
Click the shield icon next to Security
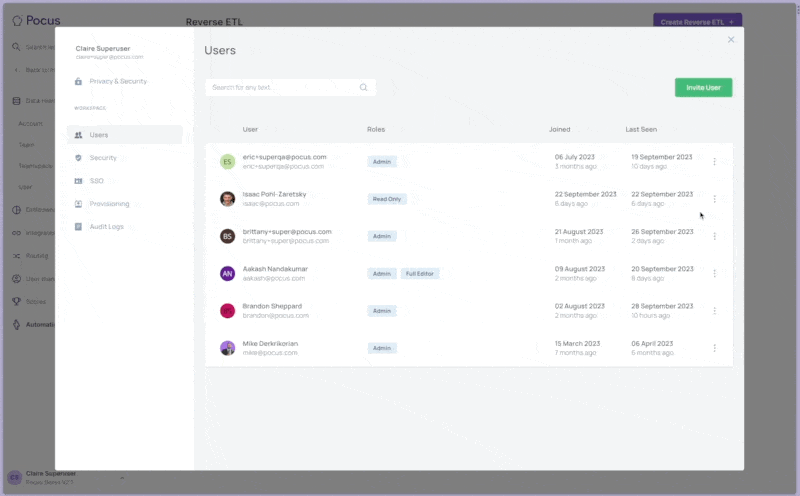click(78, 158)
